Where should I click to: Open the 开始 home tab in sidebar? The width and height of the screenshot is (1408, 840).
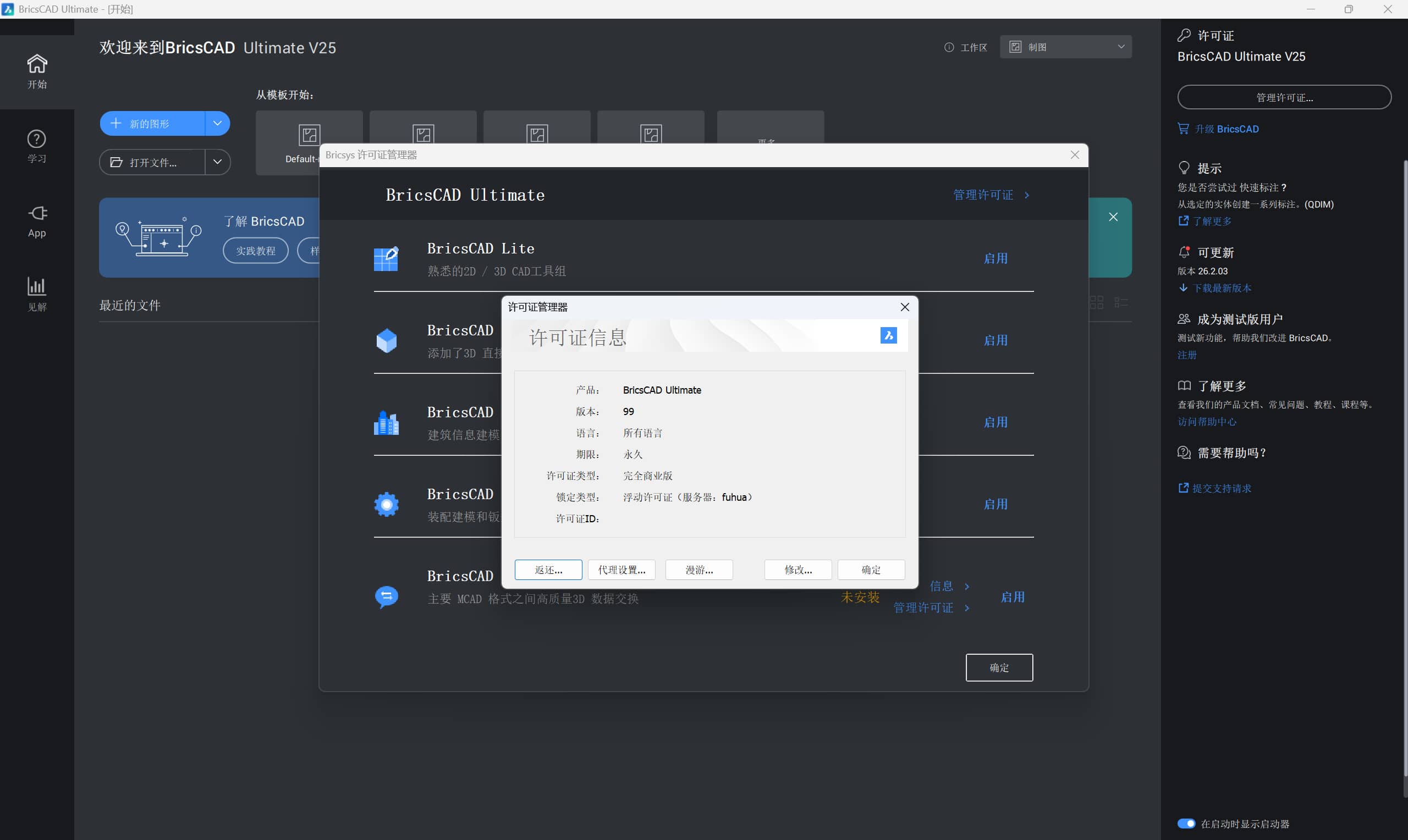point(37,72)
